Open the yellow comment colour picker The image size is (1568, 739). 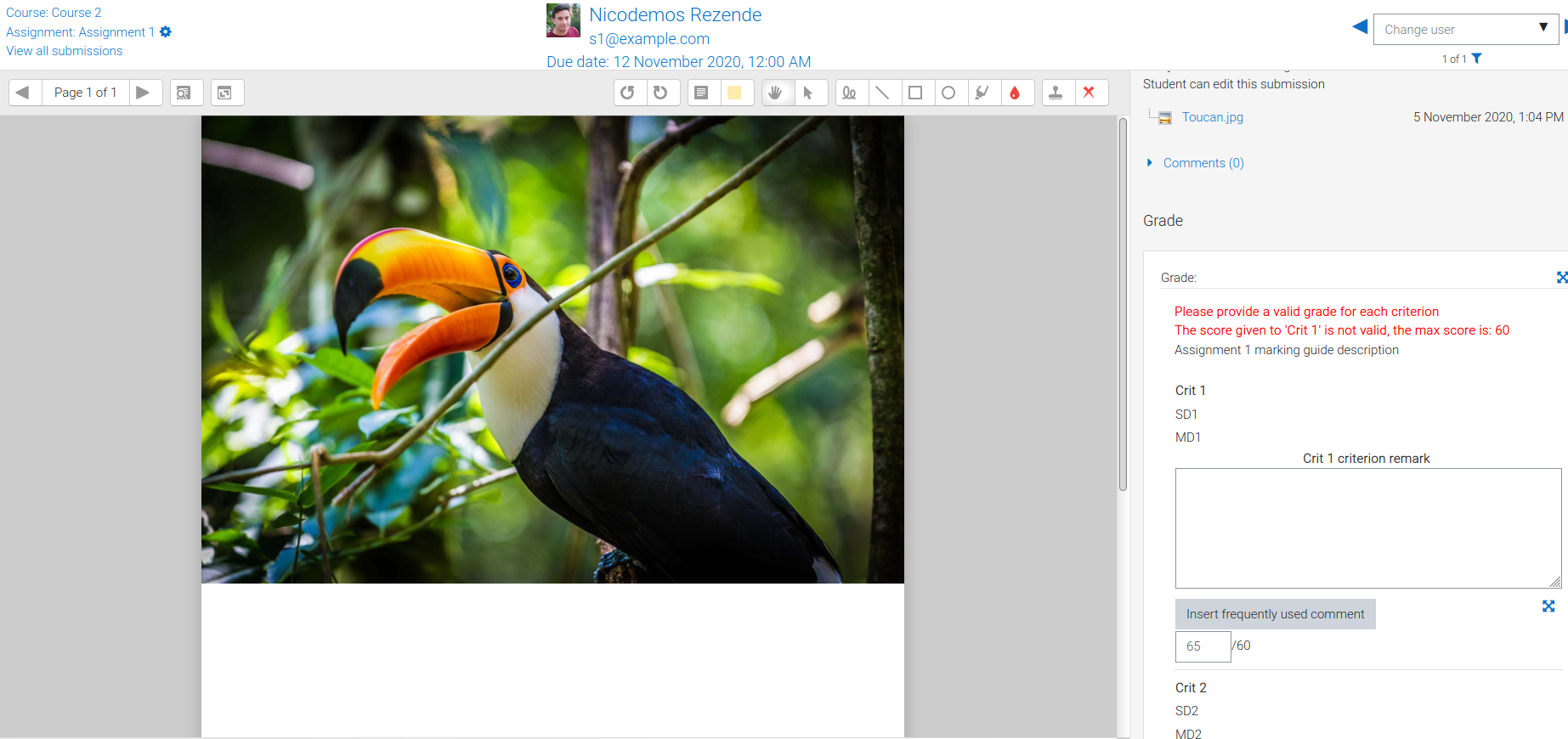tap(737, 93)
